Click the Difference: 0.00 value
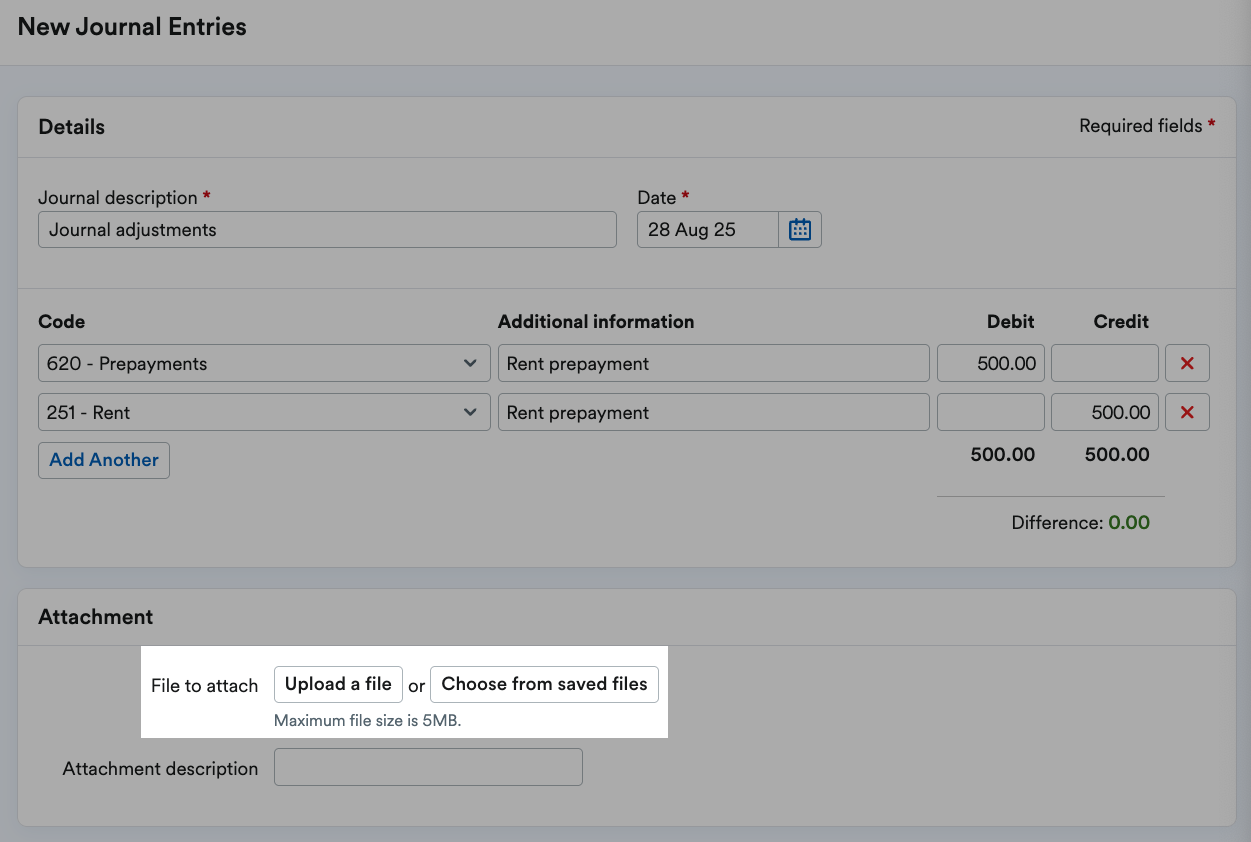The width and height of the screenshot is (1251, 842). pos(1129,522)
